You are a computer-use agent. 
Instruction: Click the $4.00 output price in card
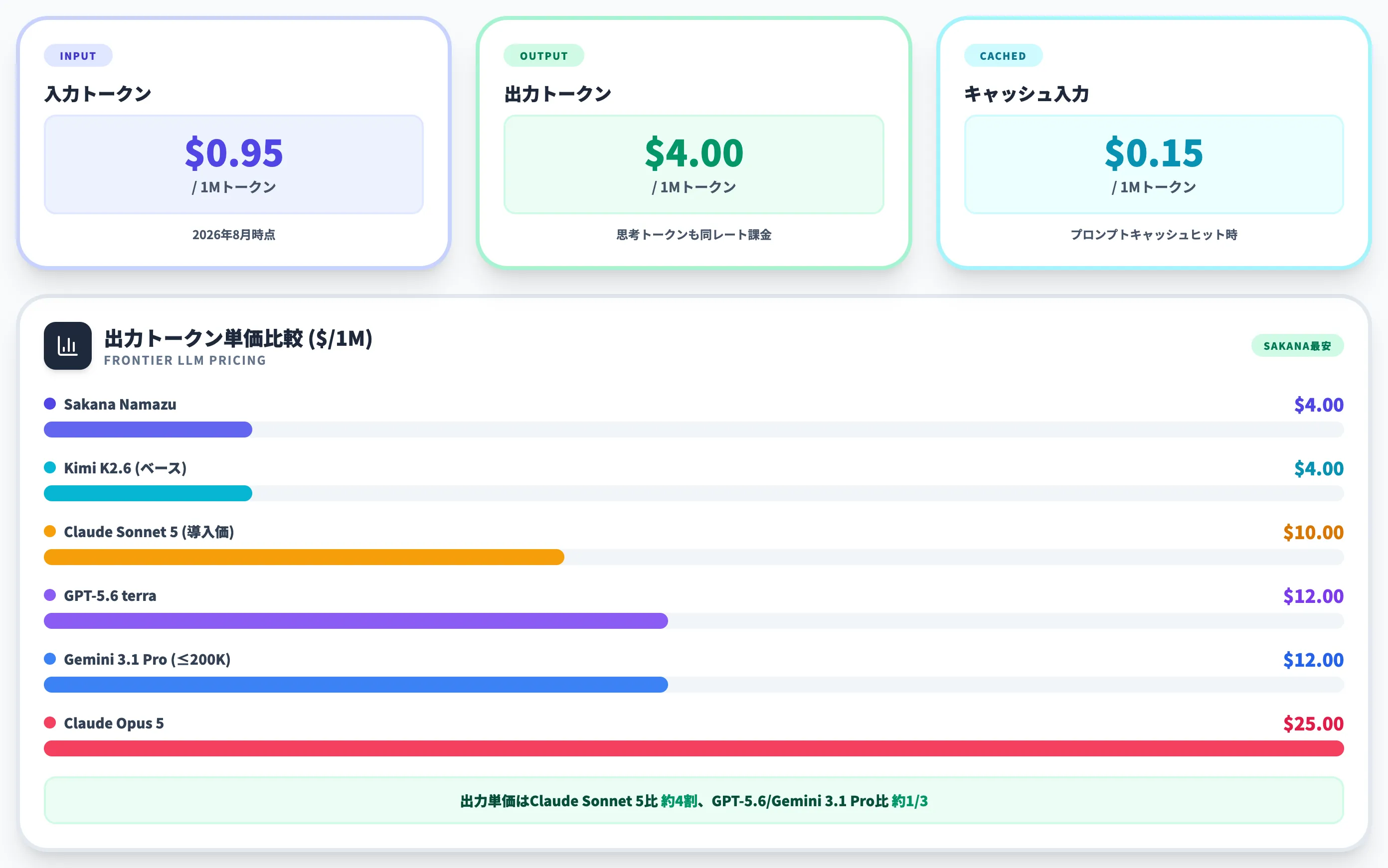(x=694, y=152)
